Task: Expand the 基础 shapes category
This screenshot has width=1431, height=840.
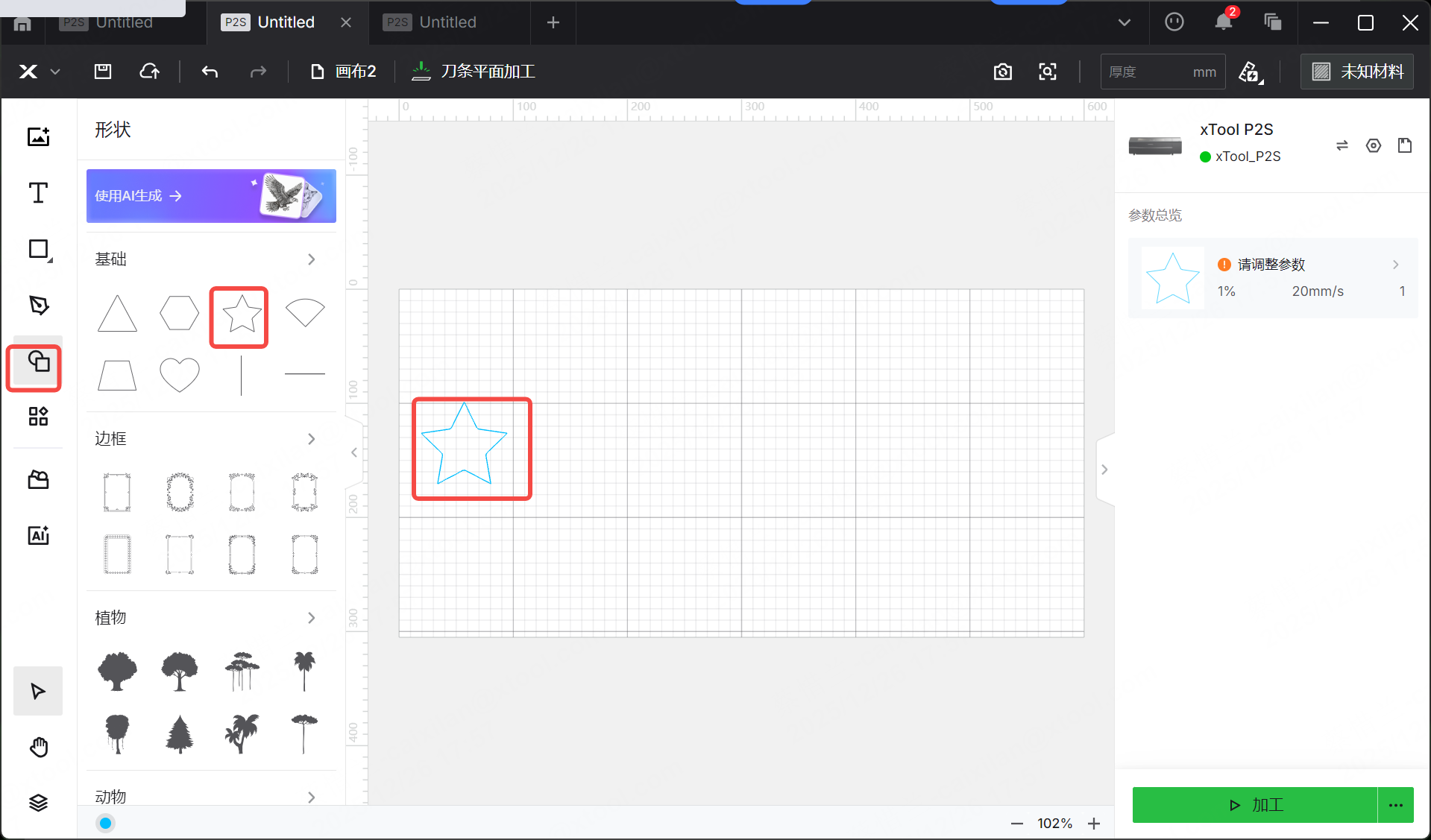Action: [x=311, y=259]
